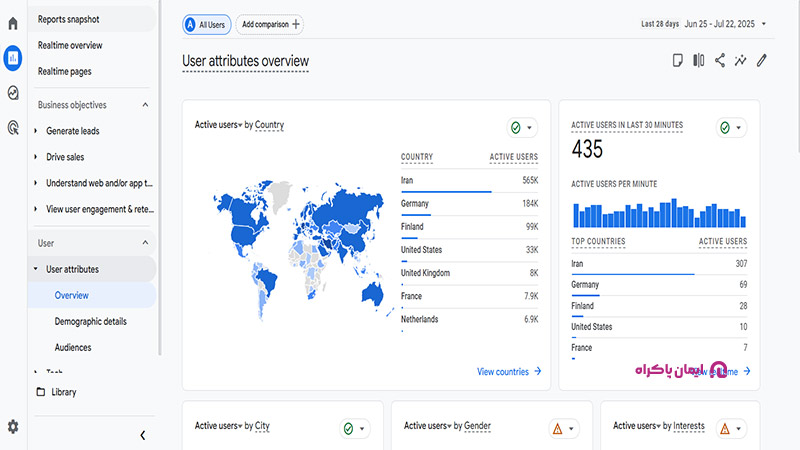Expand View user engagement & retention item
The image size is (800, 450).
point(35,209)
